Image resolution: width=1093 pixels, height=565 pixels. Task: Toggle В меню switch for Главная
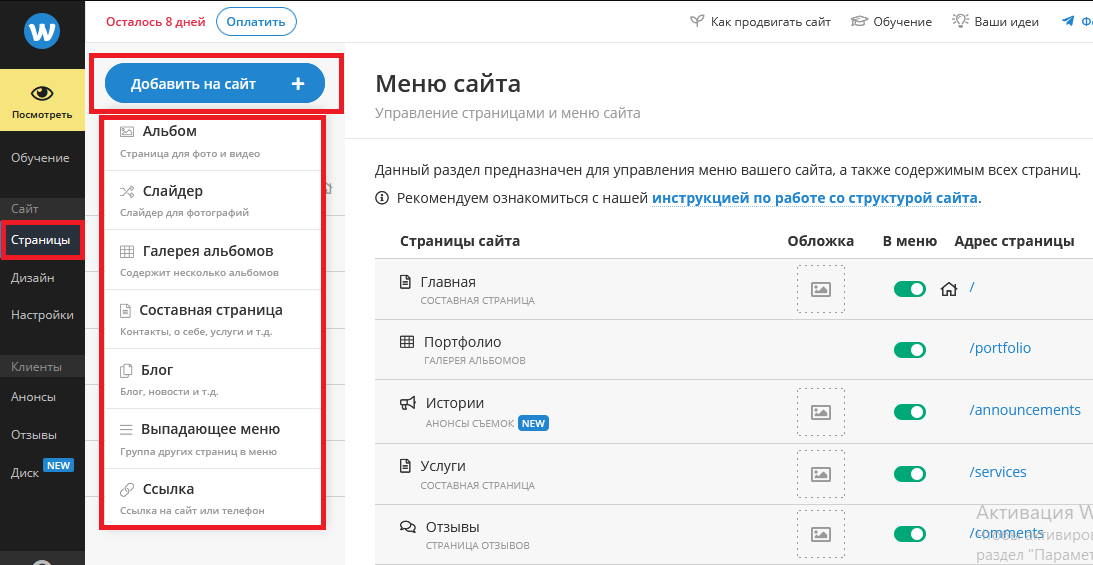click(909, 289)
